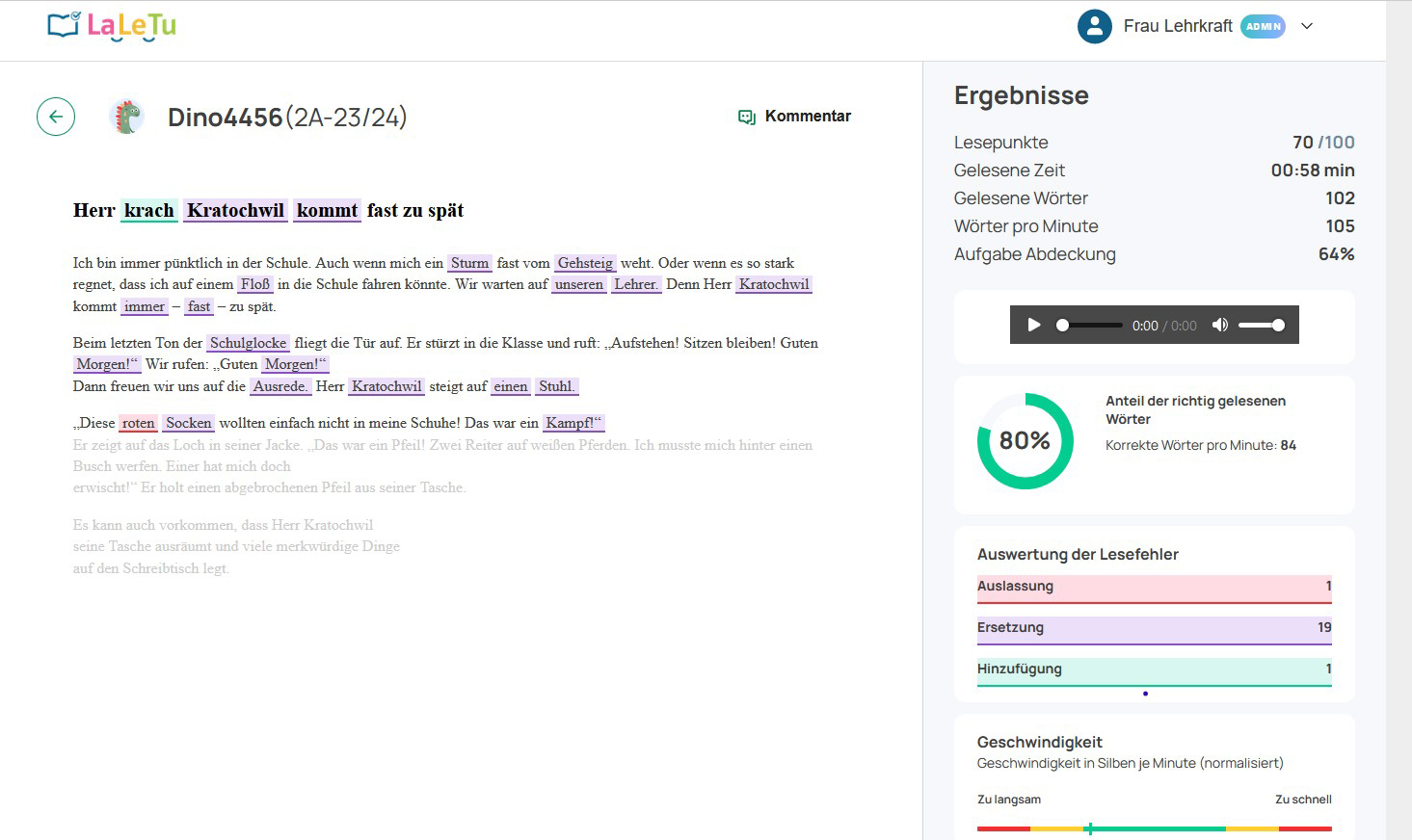Select the Hinzufügung error category
Viewport: 1412px width, 840px height.
point(1154,669)
